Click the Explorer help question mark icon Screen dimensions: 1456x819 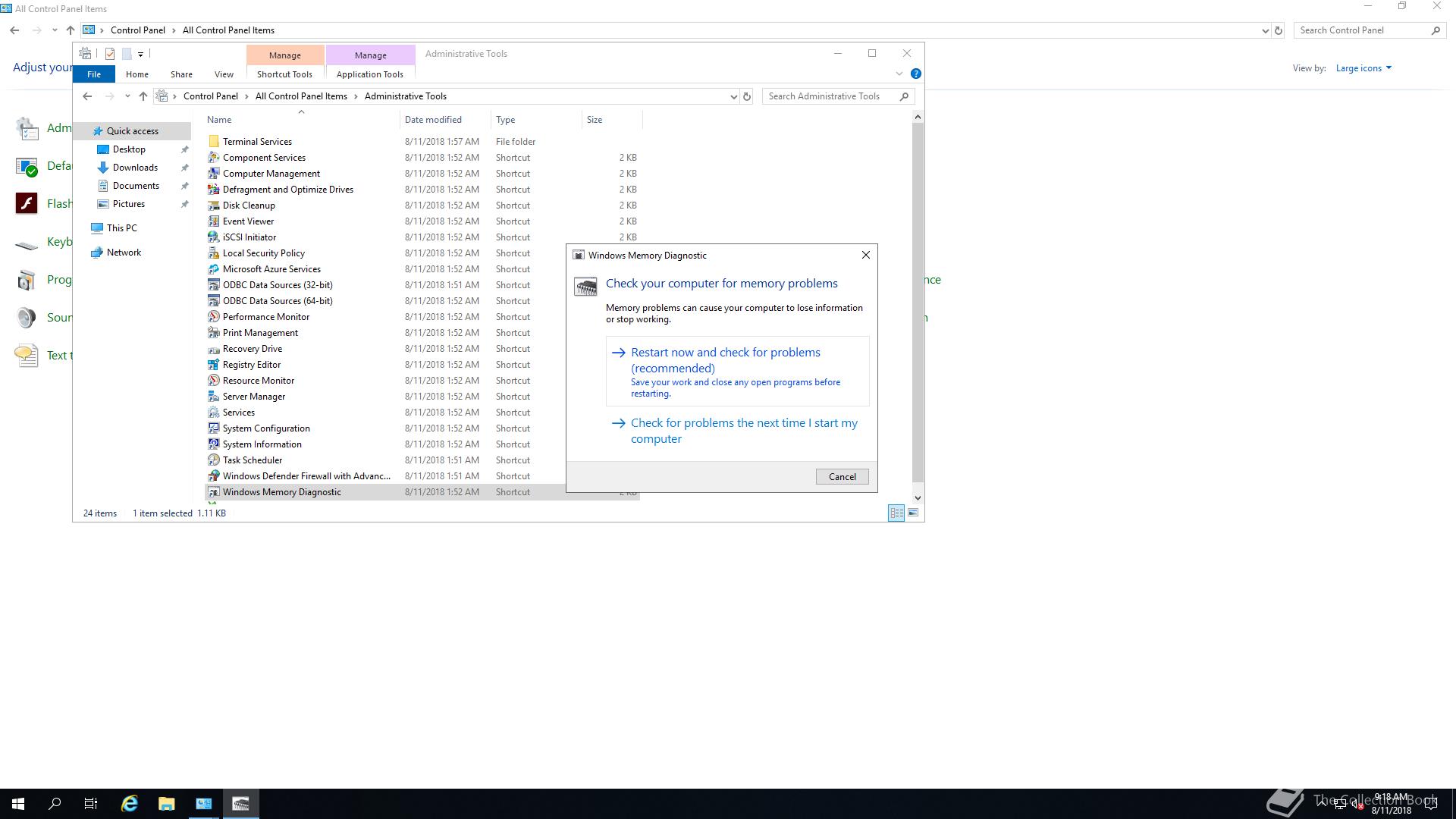(915, 74)
